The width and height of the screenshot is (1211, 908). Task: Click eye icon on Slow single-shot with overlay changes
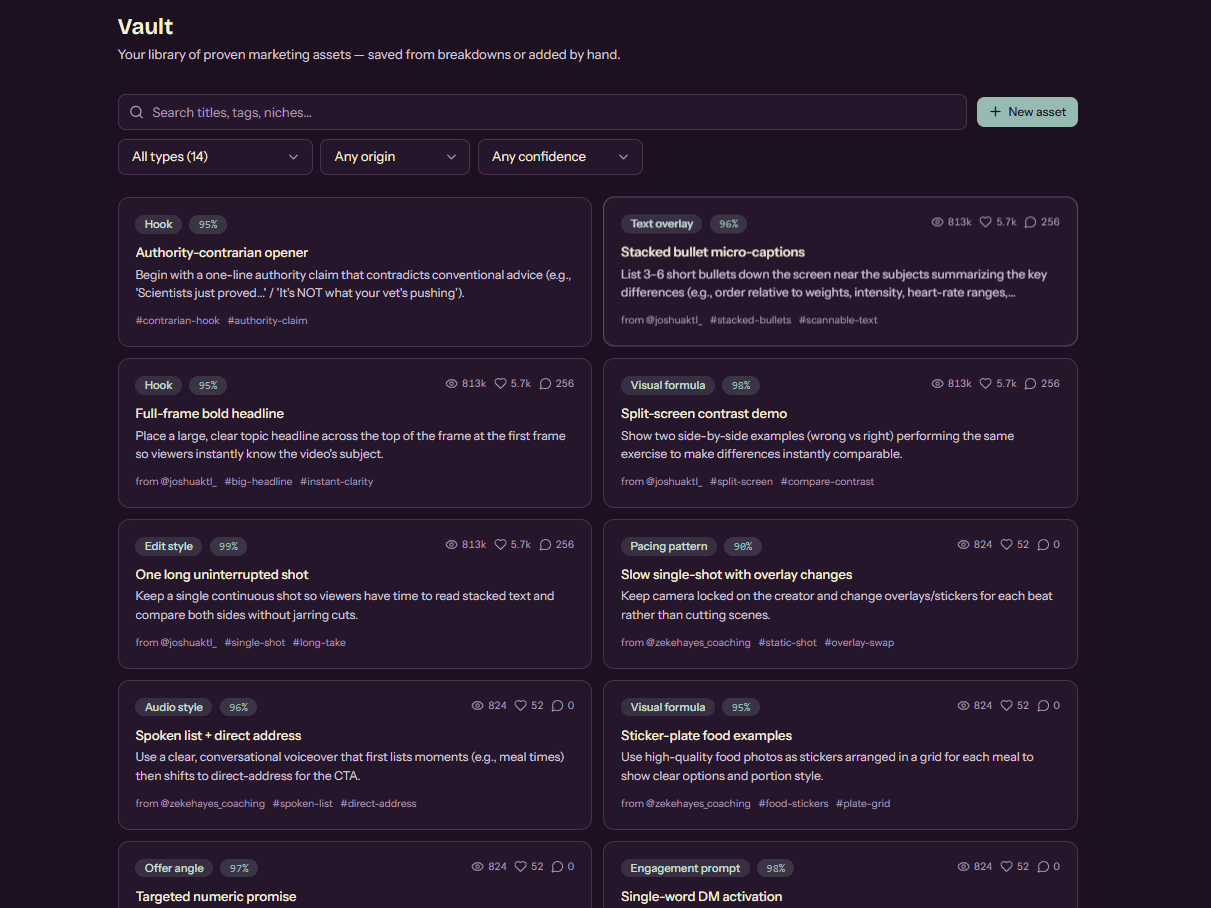[963, 545]
